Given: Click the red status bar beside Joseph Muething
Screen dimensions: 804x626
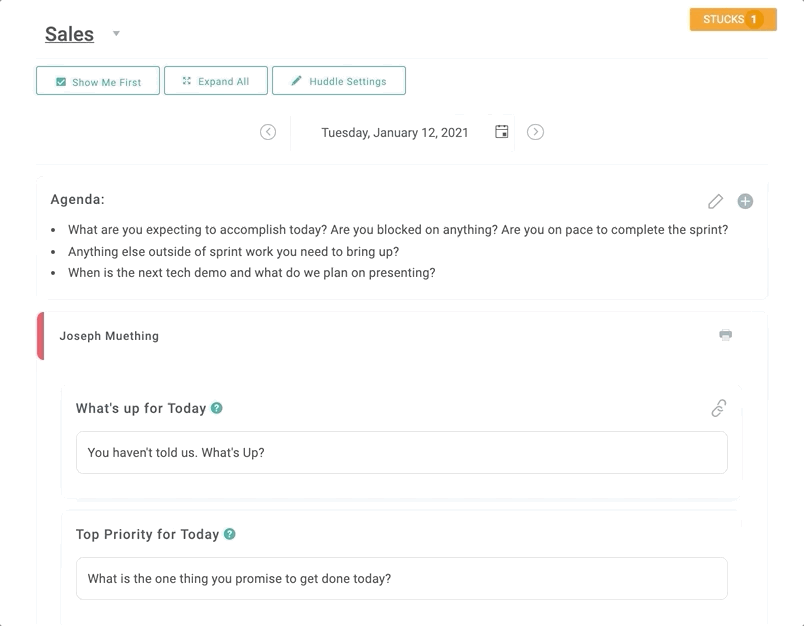Looking at the screenshot, I should 41,336.
